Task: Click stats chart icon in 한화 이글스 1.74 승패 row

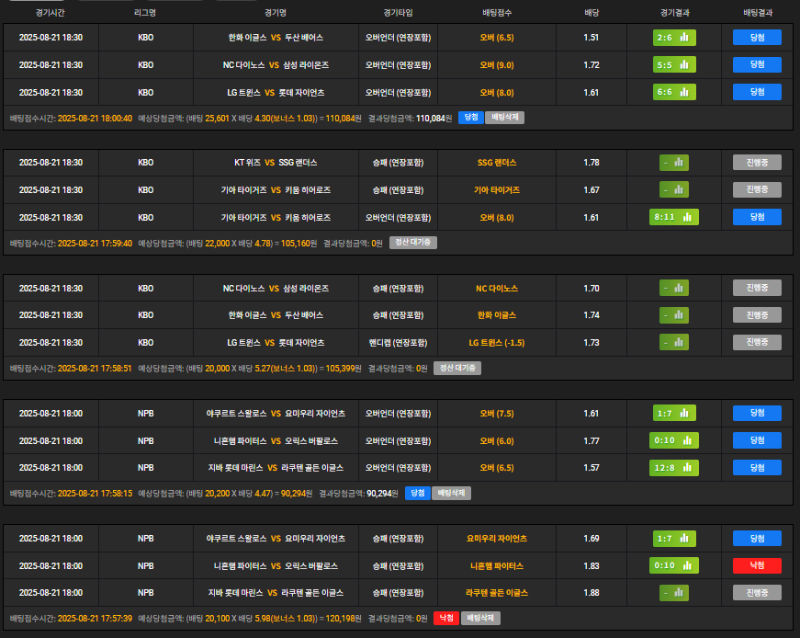Action: pyautogui.click(x=679, y=315)
